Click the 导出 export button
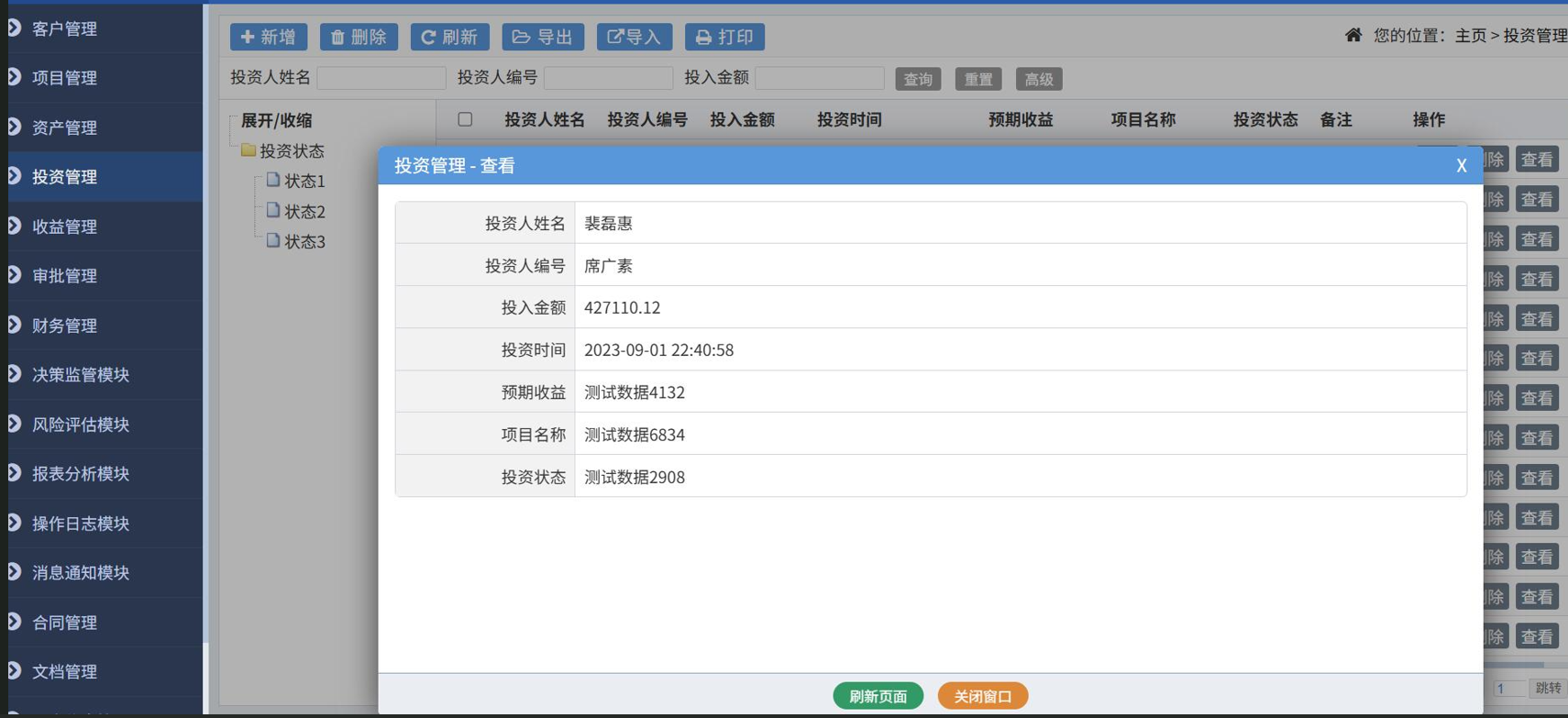The image size is (1568, 718). [x=543, y=37]
